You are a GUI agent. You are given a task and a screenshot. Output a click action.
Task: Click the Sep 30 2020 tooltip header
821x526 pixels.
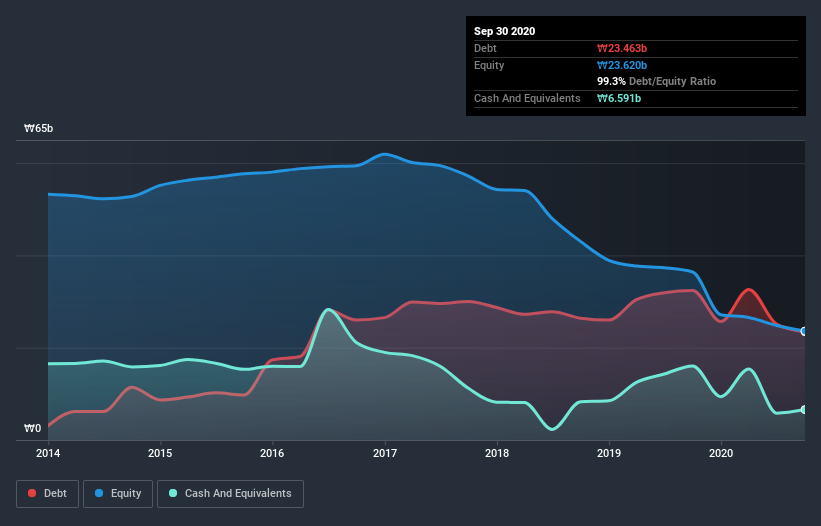[x=504, y=31]
